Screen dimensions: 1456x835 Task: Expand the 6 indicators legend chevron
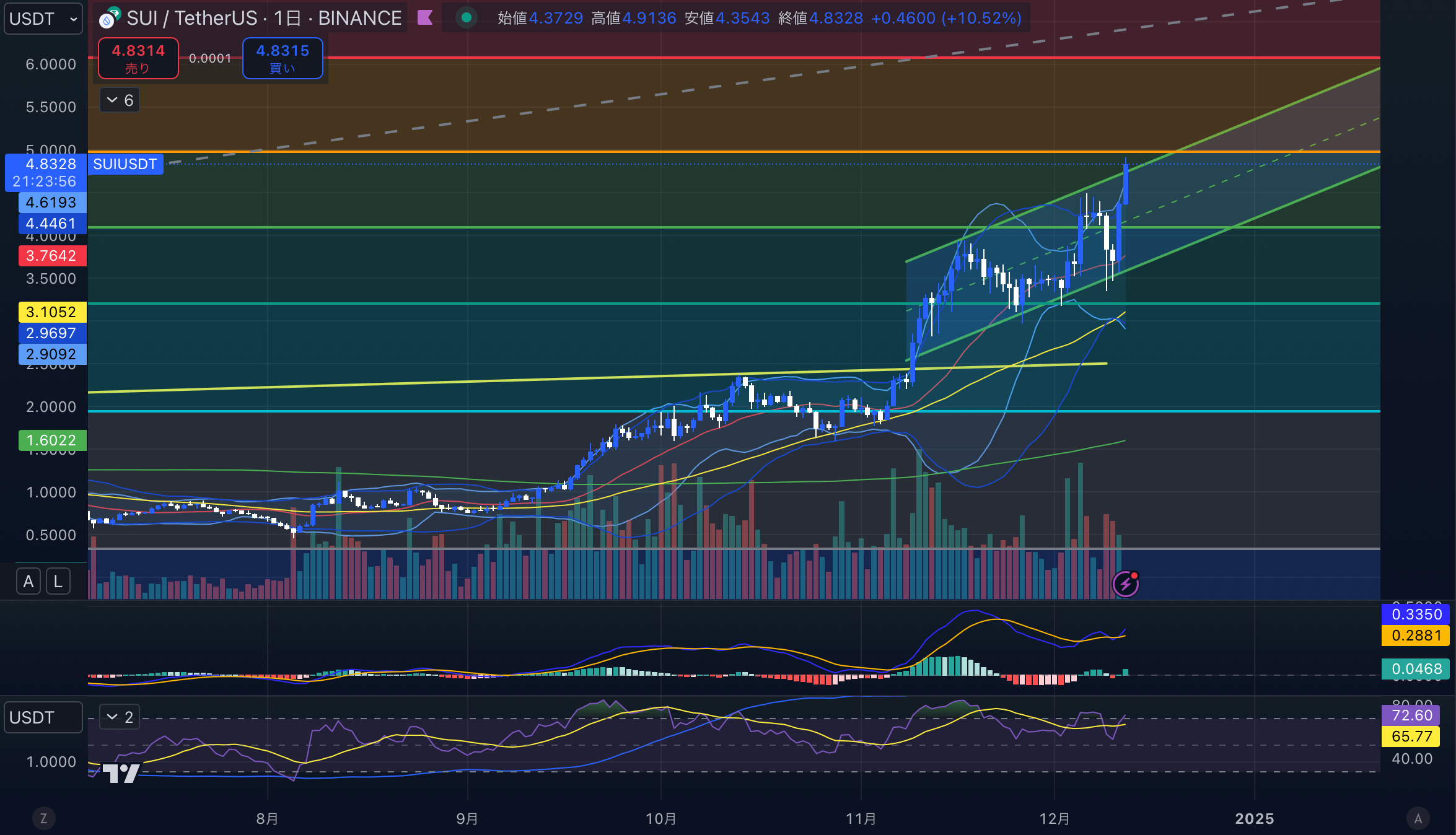[120, 100]
